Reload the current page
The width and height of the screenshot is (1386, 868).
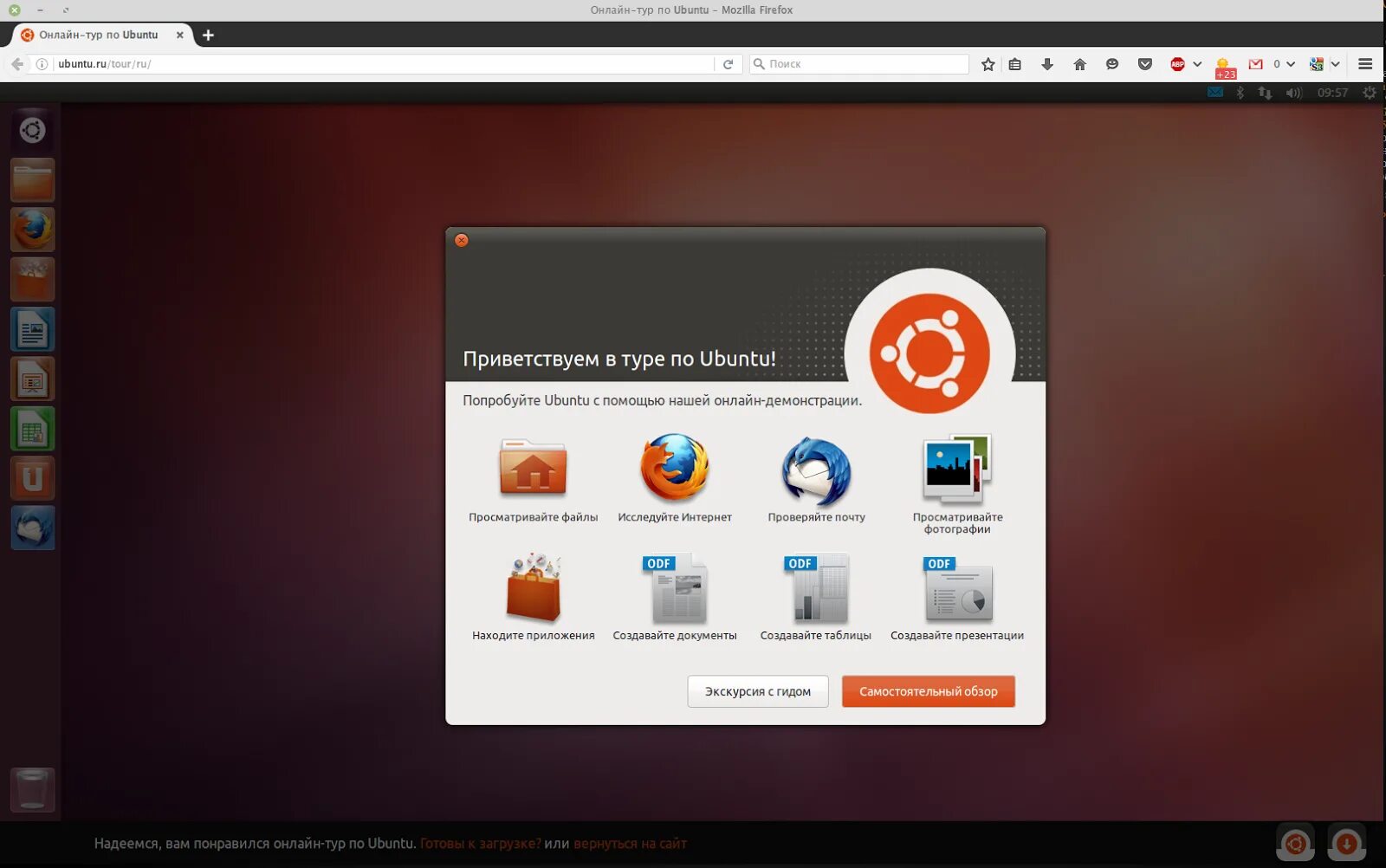point(729,64)
